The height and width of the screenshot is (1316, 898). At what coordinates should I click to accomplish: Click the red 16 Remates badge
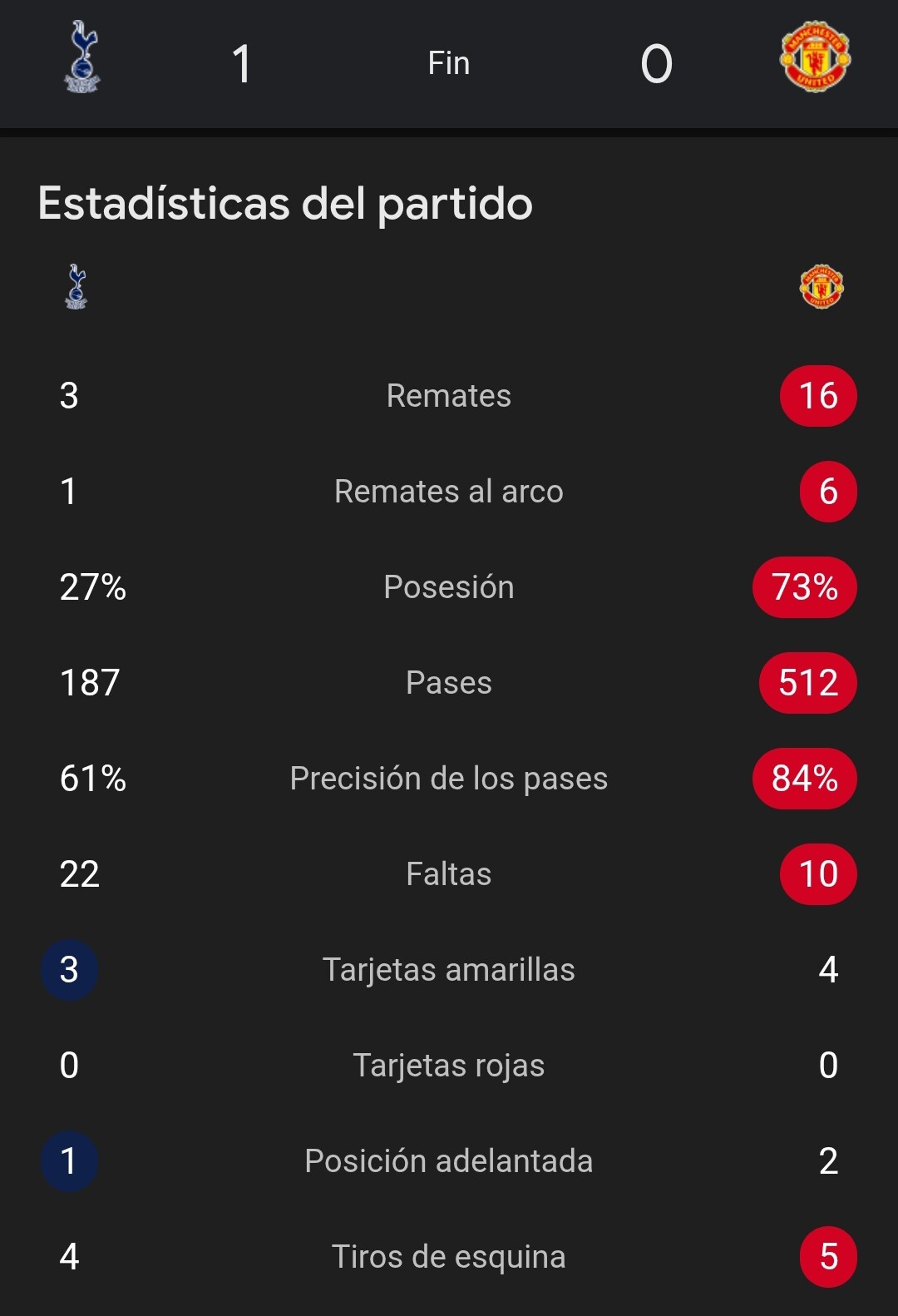click(x=818, y=396)
